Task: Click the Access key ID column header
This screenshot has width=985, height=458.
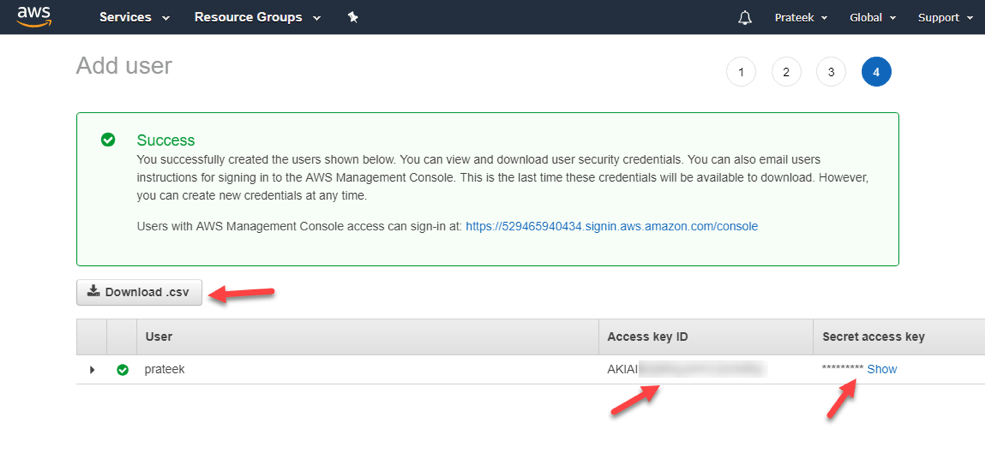Action: pos(647,337)
